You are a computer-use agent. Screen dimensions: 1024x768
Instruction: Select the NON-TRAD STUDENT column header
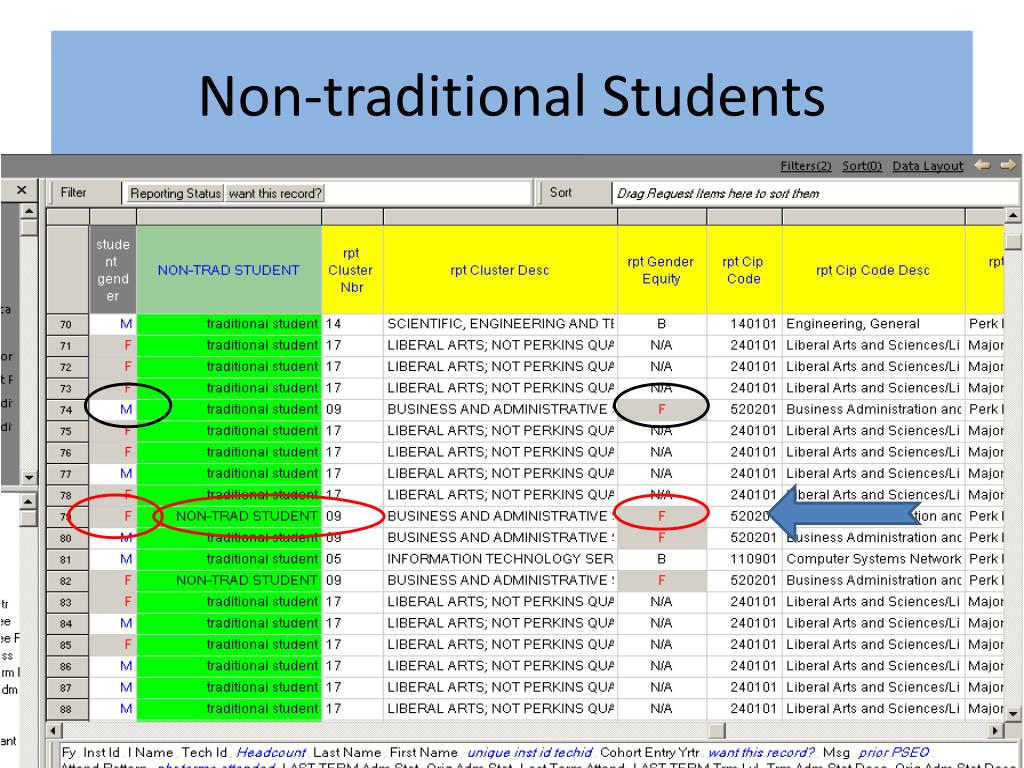(228, 270)
